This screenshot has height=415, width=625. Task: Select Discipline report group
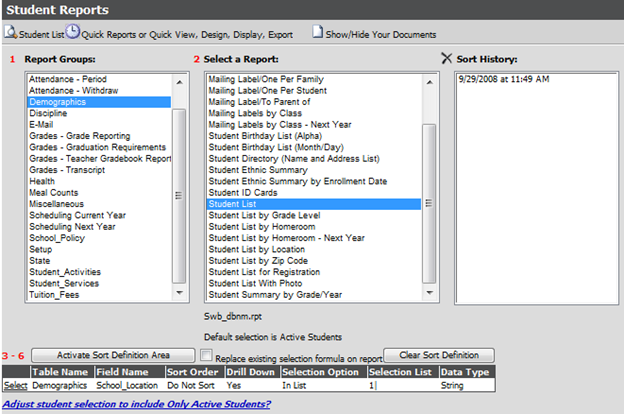pyautogui.click(x=99, y=113)
